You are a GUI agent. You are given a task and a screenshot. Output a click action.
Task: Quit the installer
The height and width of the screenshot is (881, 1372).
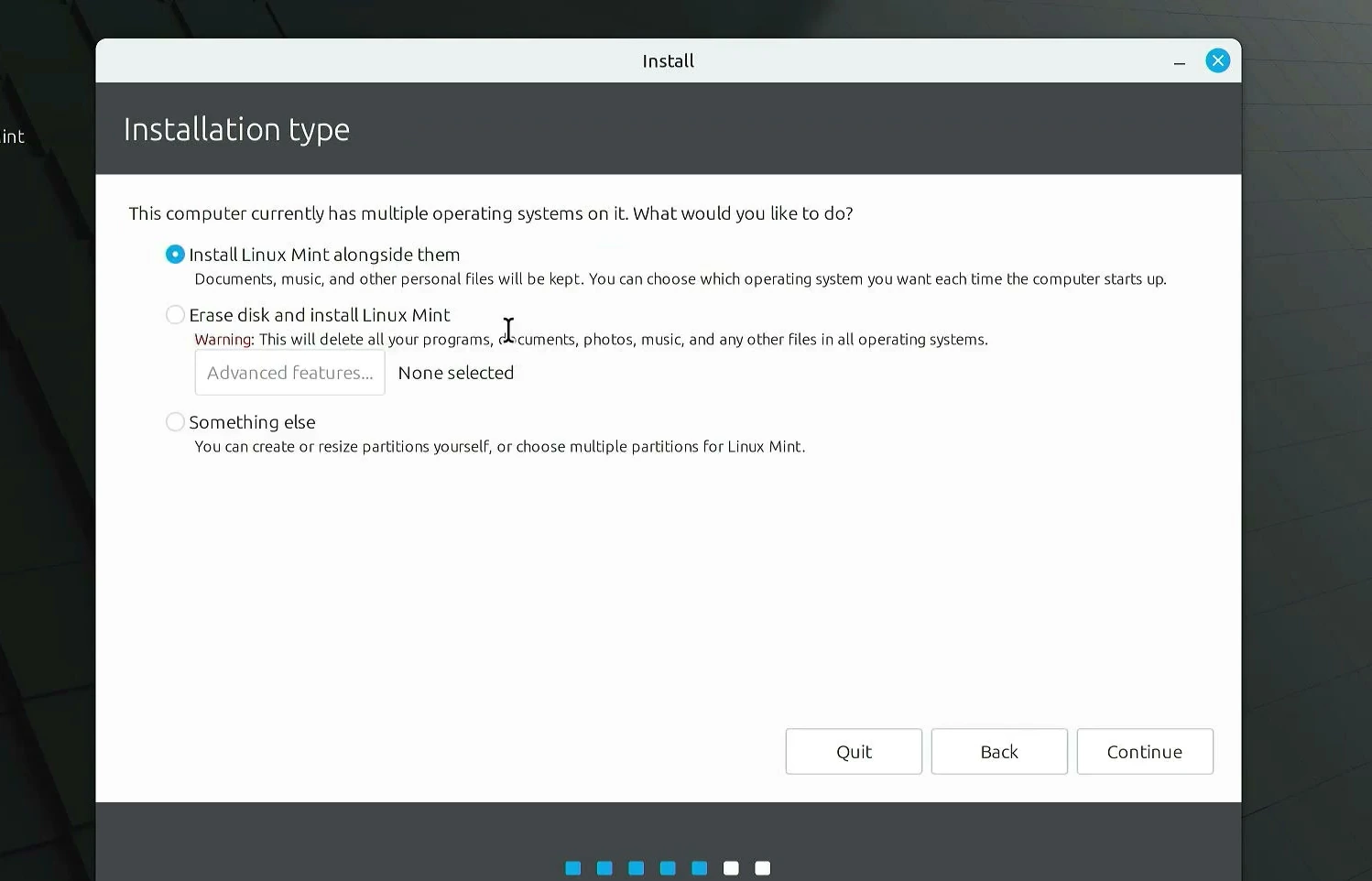pos(854,752)
